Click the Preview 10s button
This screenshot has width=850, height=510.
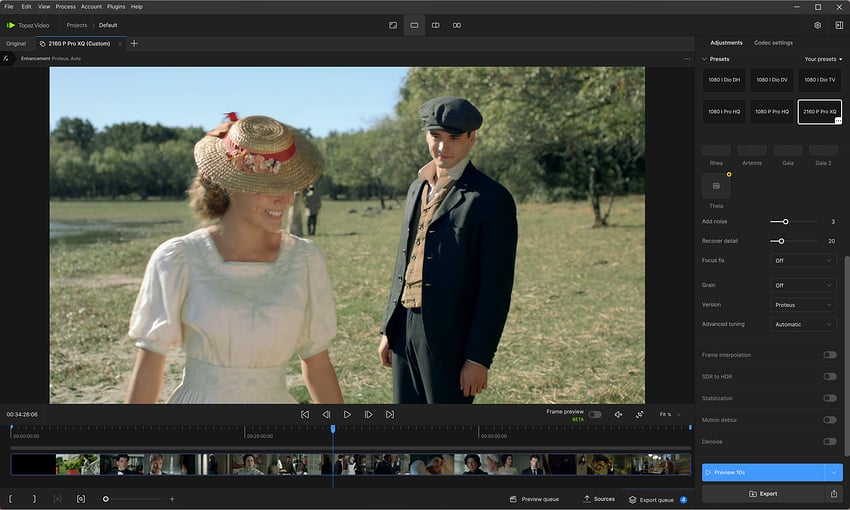(764, 473)
